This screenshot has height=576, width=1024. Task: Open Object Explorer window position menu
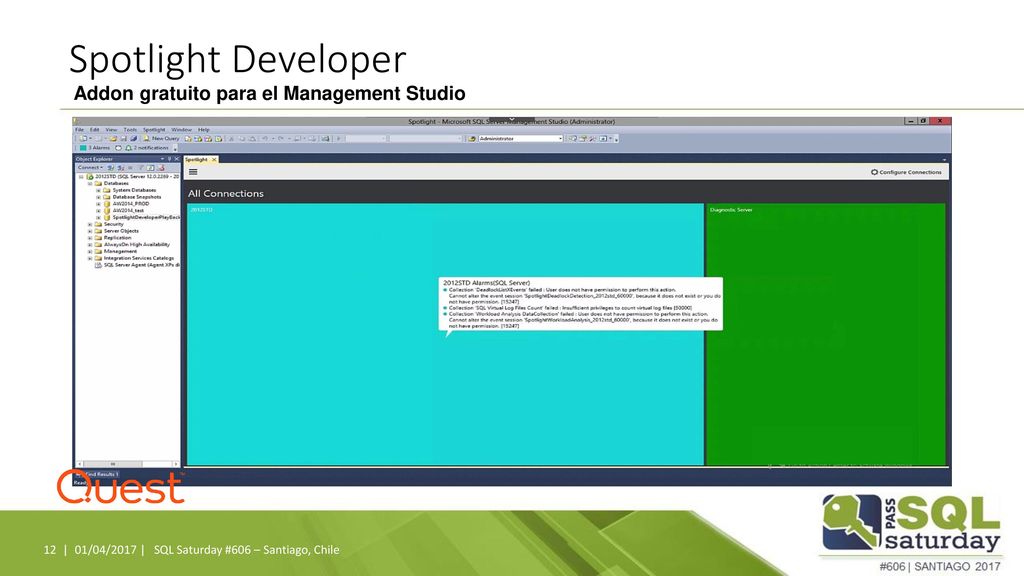pos(162,159)
